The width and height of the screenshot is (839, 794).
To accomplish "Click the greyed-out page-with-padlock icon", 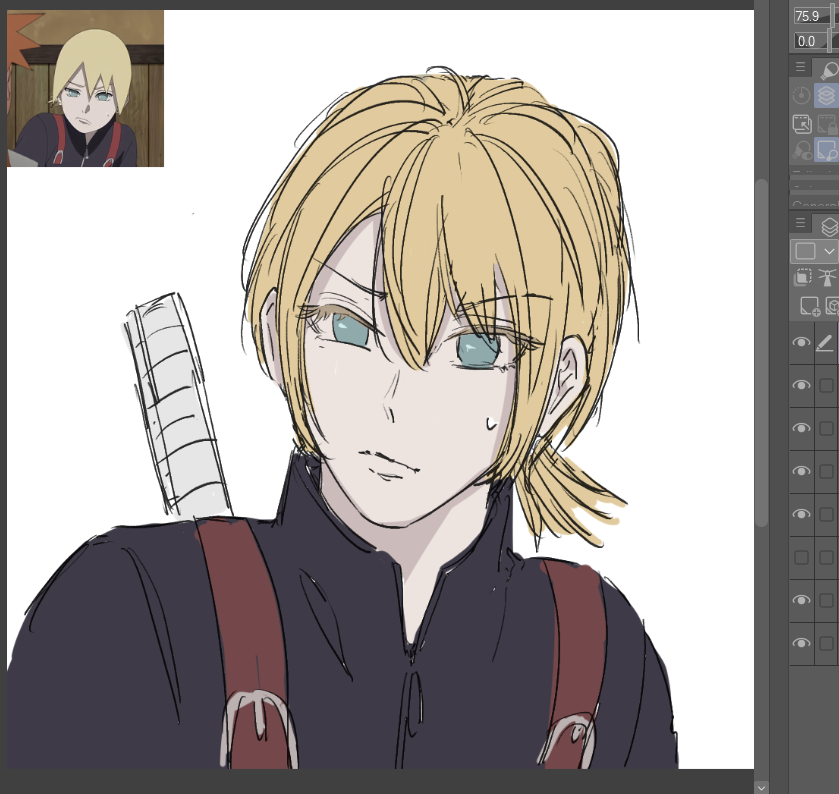I will click(827, 124).
